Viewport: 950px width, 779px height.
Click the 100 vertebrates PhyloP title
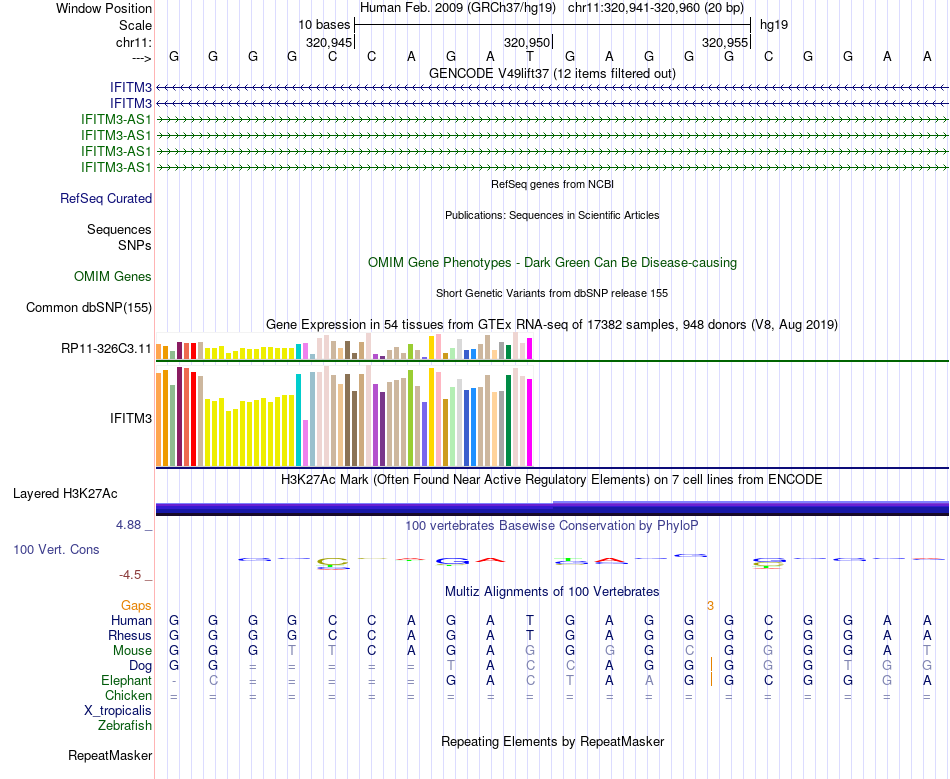552,525
